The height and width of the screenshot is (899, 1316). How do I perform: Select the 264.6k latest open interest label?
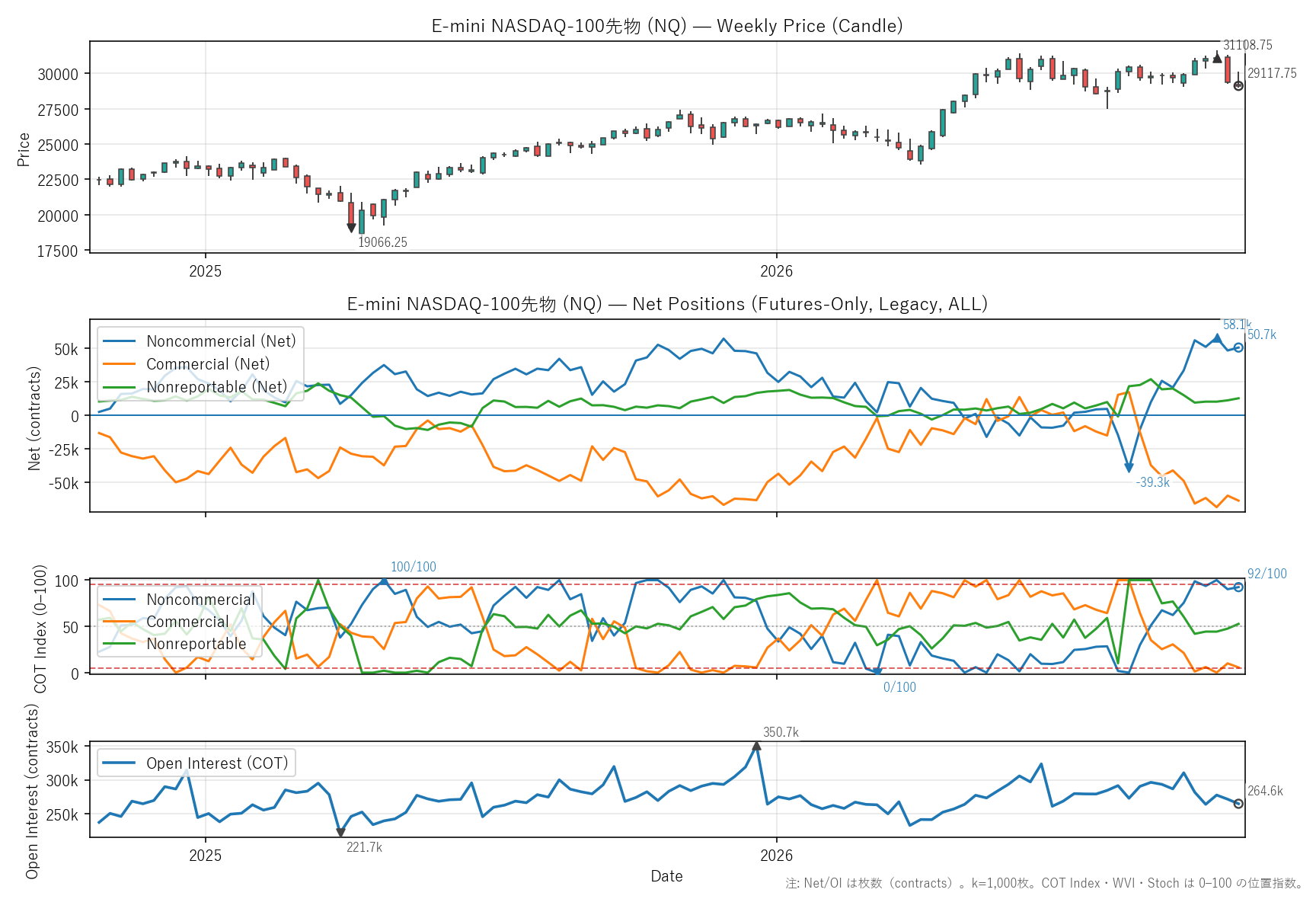[x=1265, y=791]
